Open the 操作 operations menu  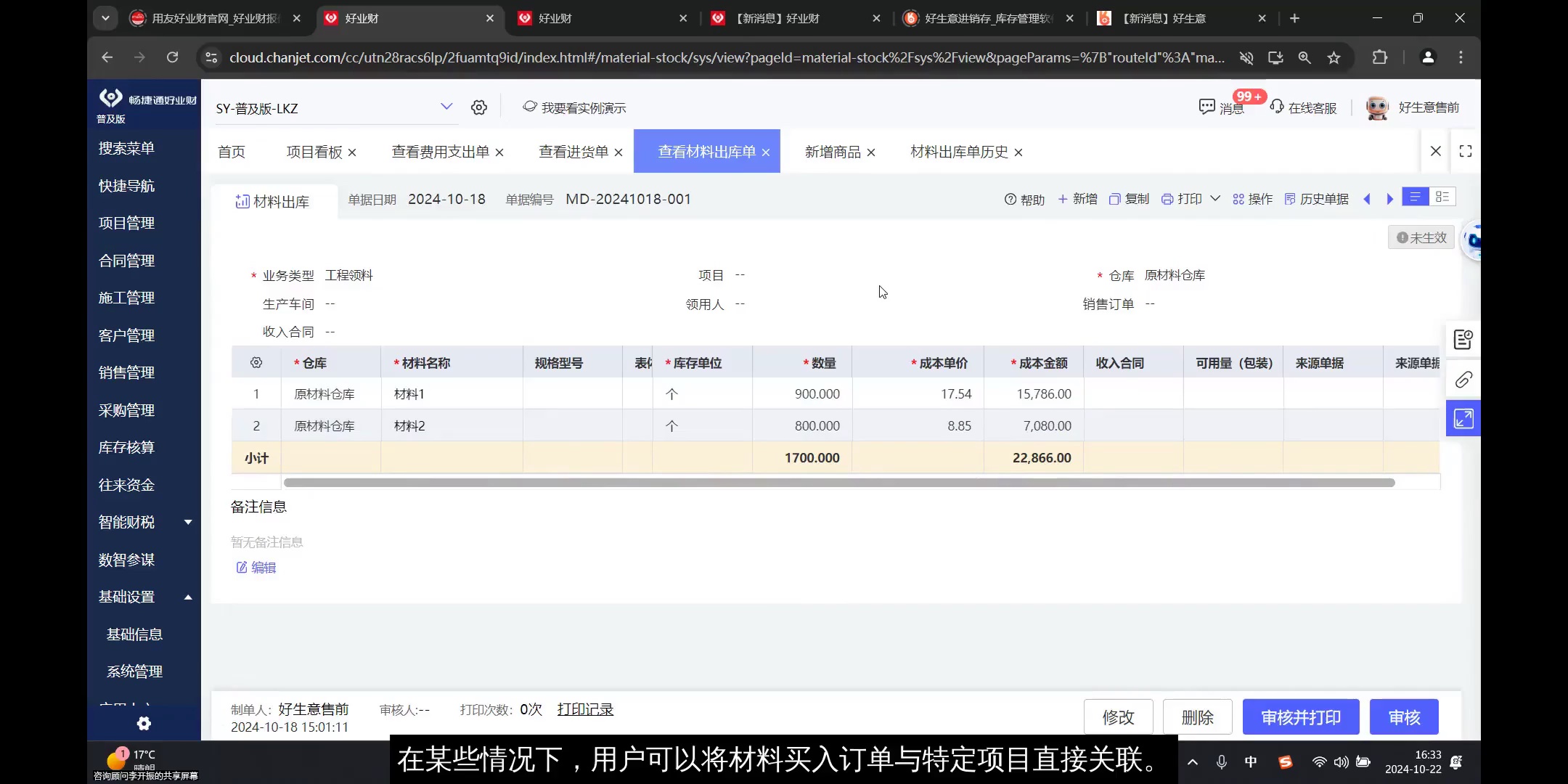point(1252,199)
